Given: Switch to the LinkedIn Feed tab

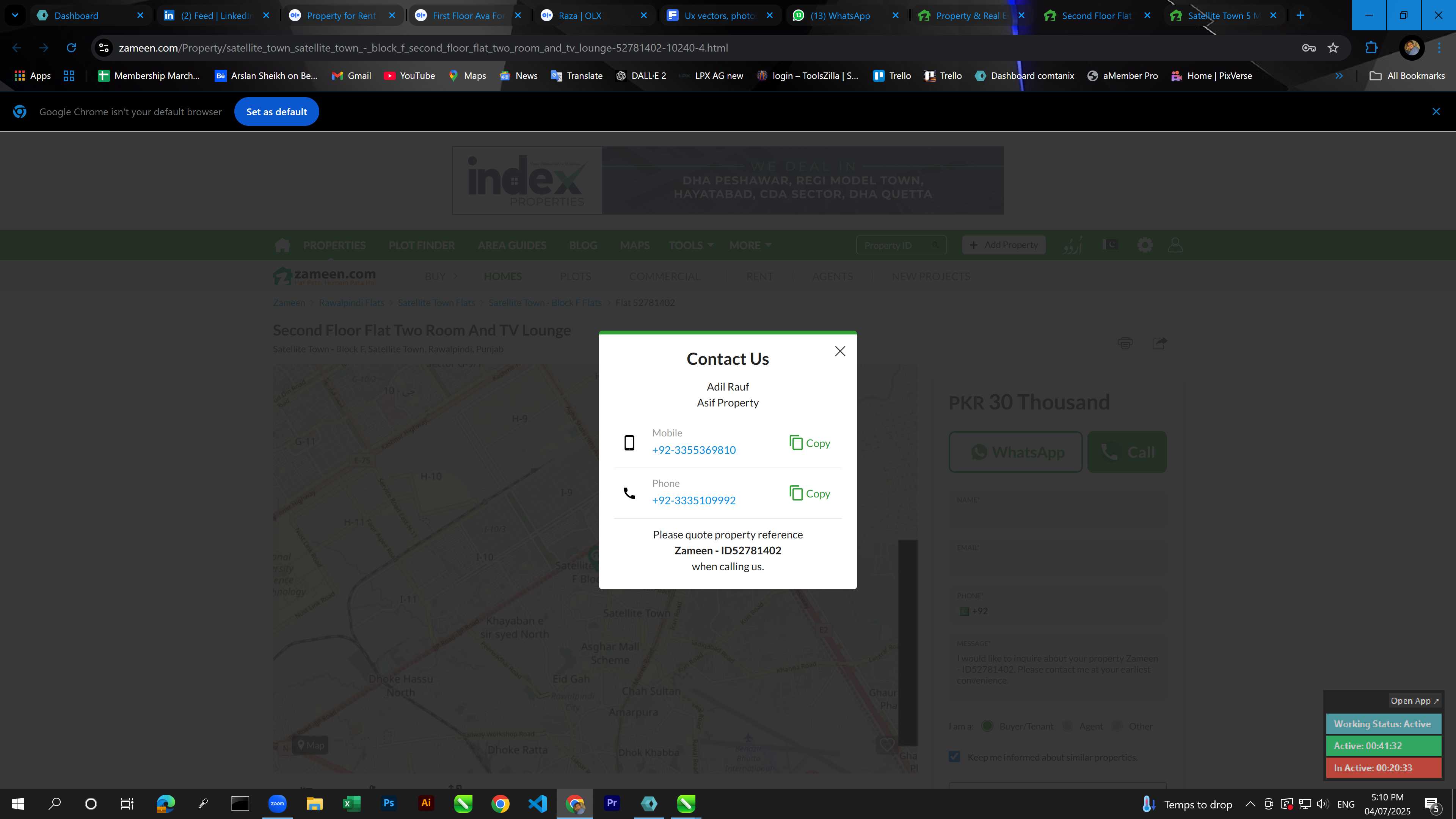Looking at the screenshot, I should pos(217,15).
